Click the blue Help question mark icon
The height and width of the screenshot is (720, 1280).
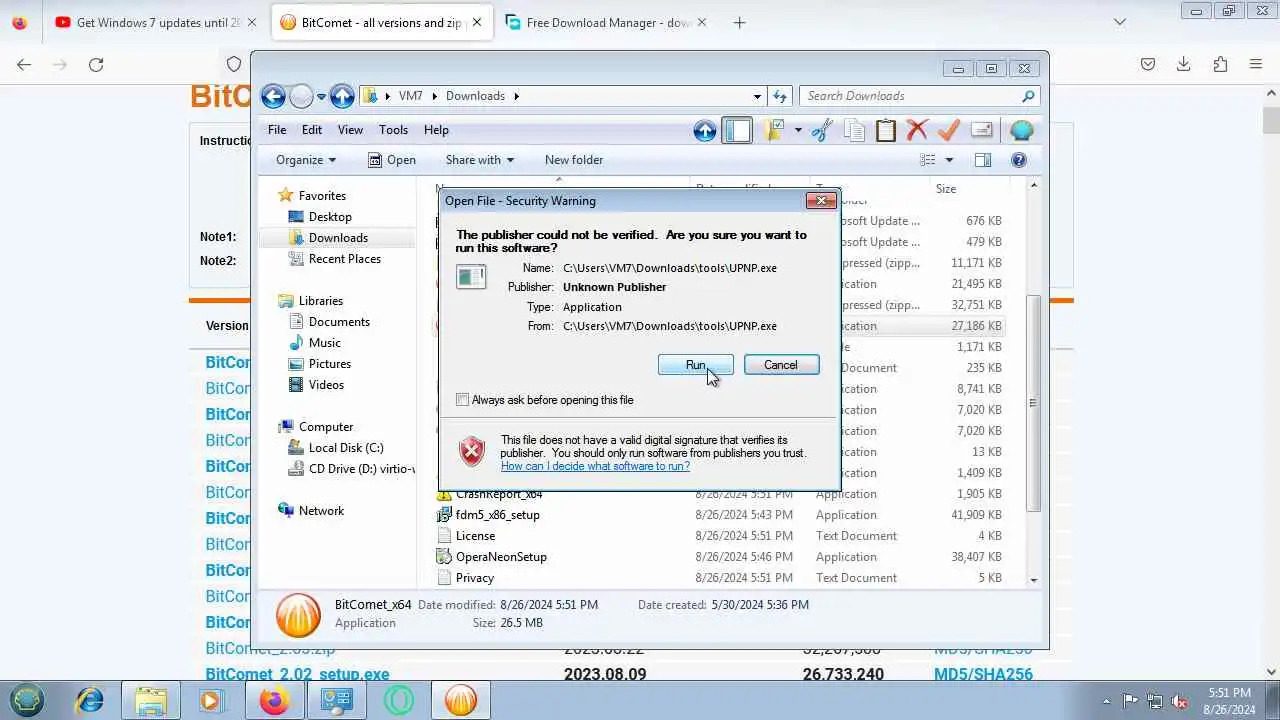tap(1019, 160)
